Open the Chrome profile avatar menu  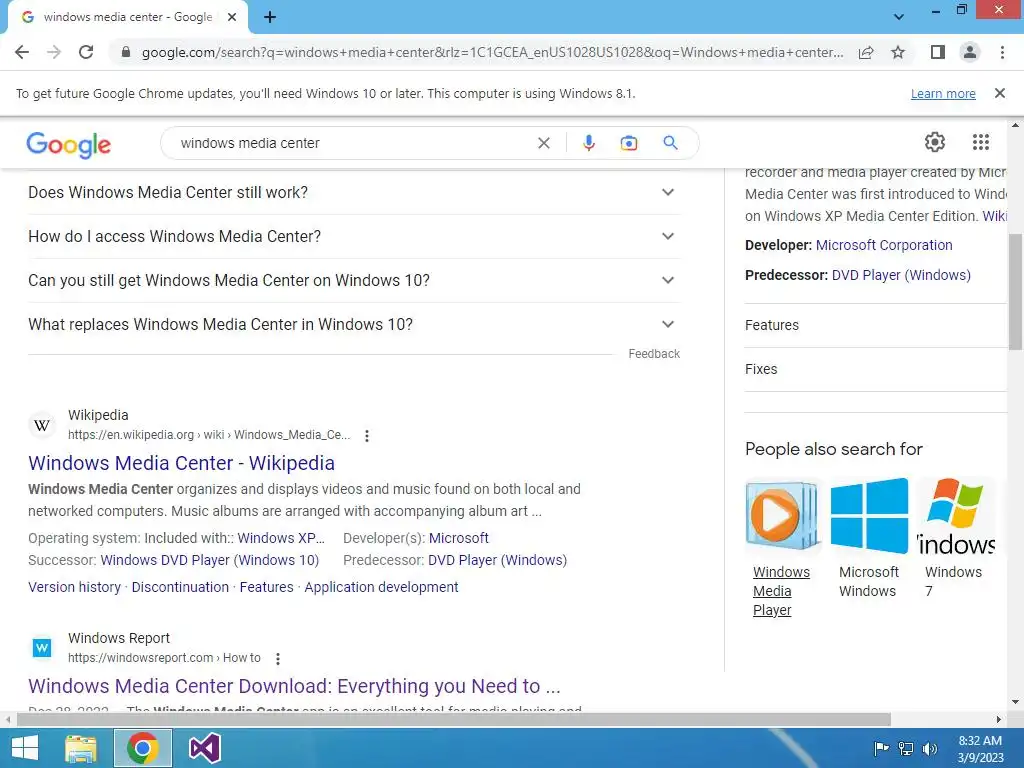coord(970,52)
